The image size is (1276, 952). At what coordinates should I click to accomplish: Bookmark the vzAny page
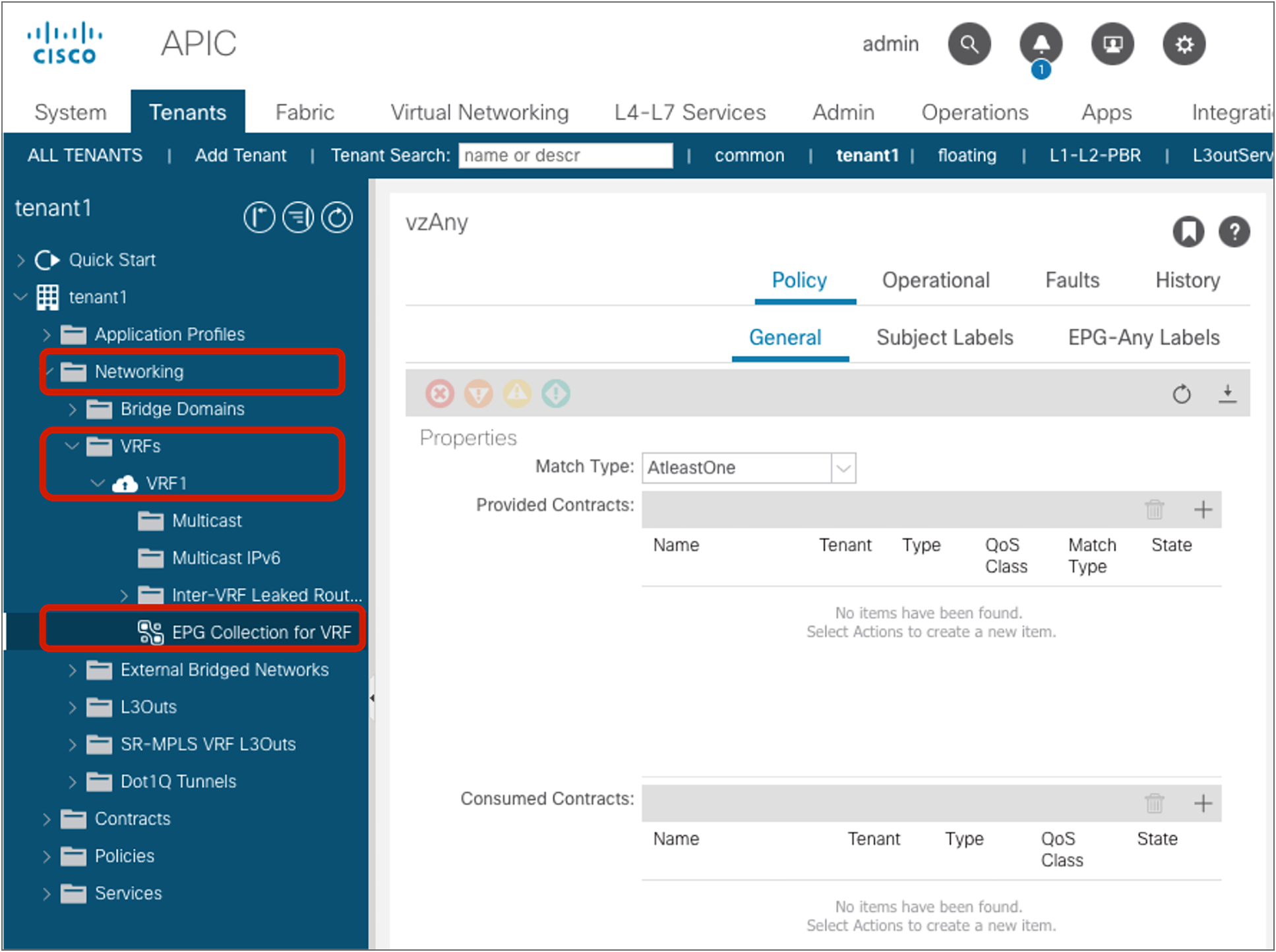1188,231
